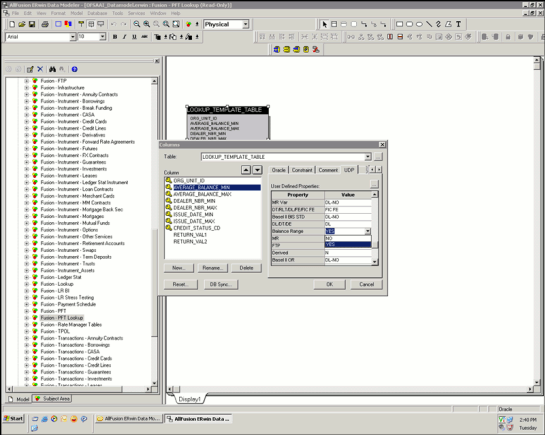545x435 pixels.
Task: Open the Physical model view dropdown
Action: point(245,24)
